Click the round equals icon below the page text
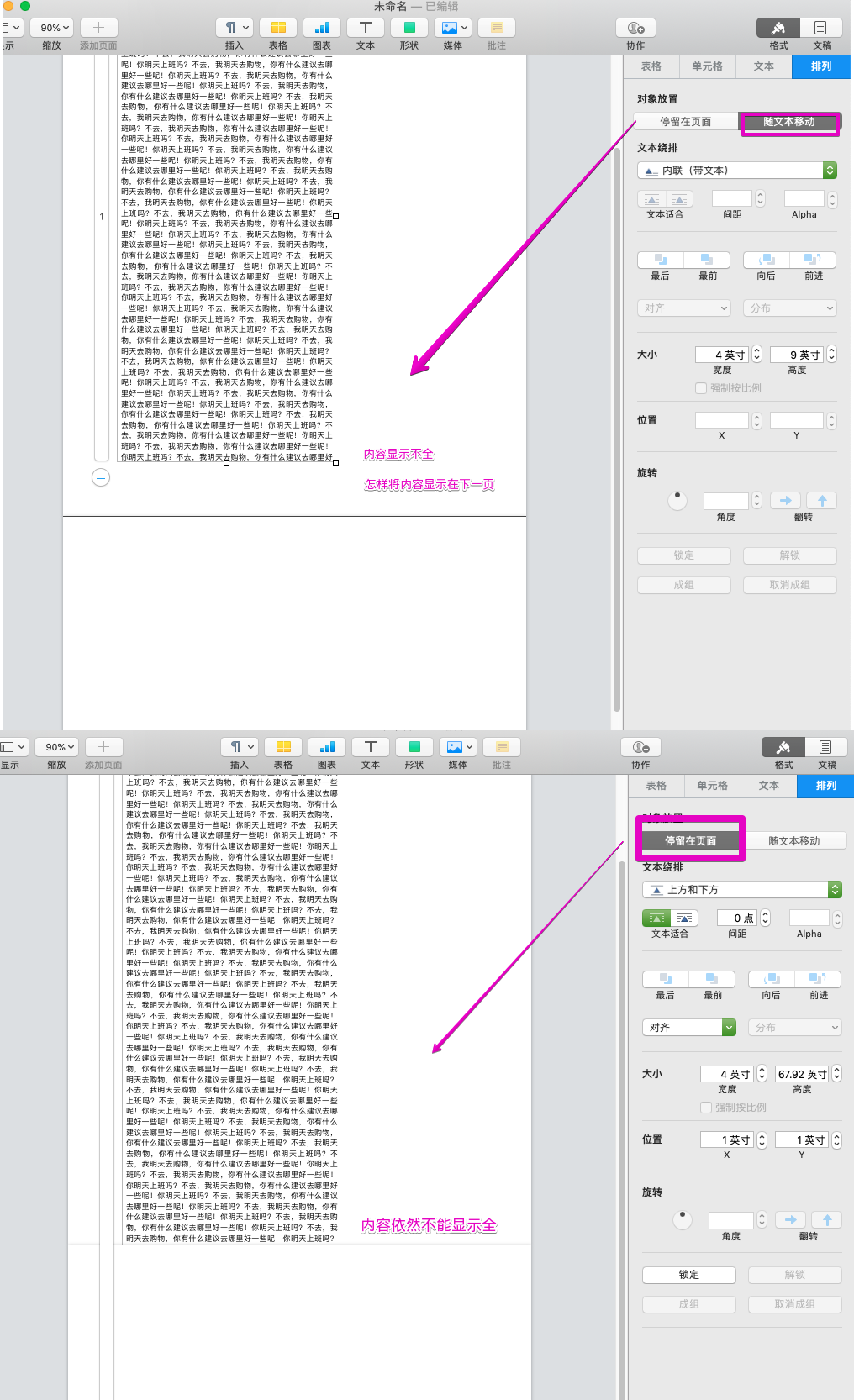The image size is (854, 1400). coord(101,477)
